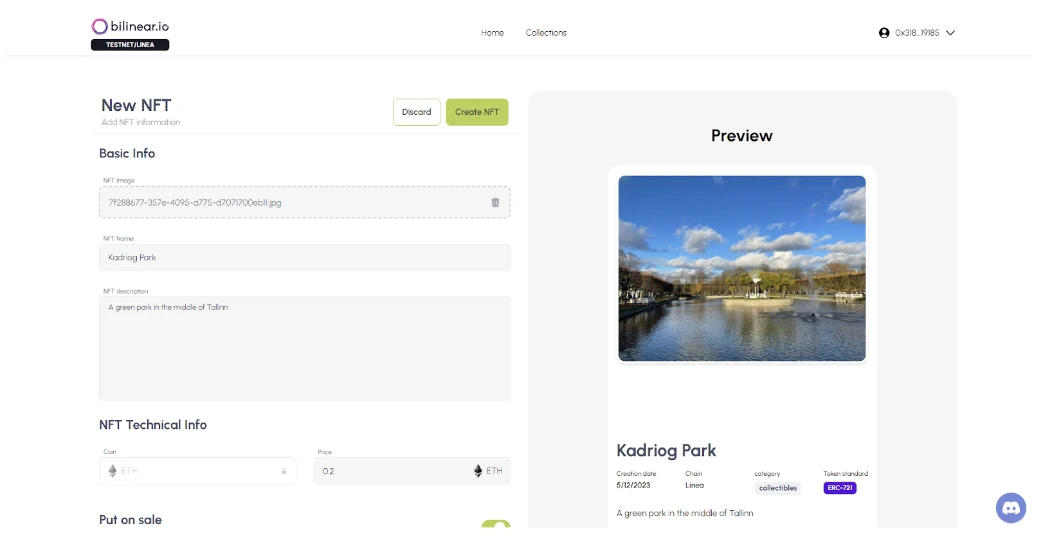Open the Home menu item
This screenshot has width=1046, height=542.
(492, 33)
